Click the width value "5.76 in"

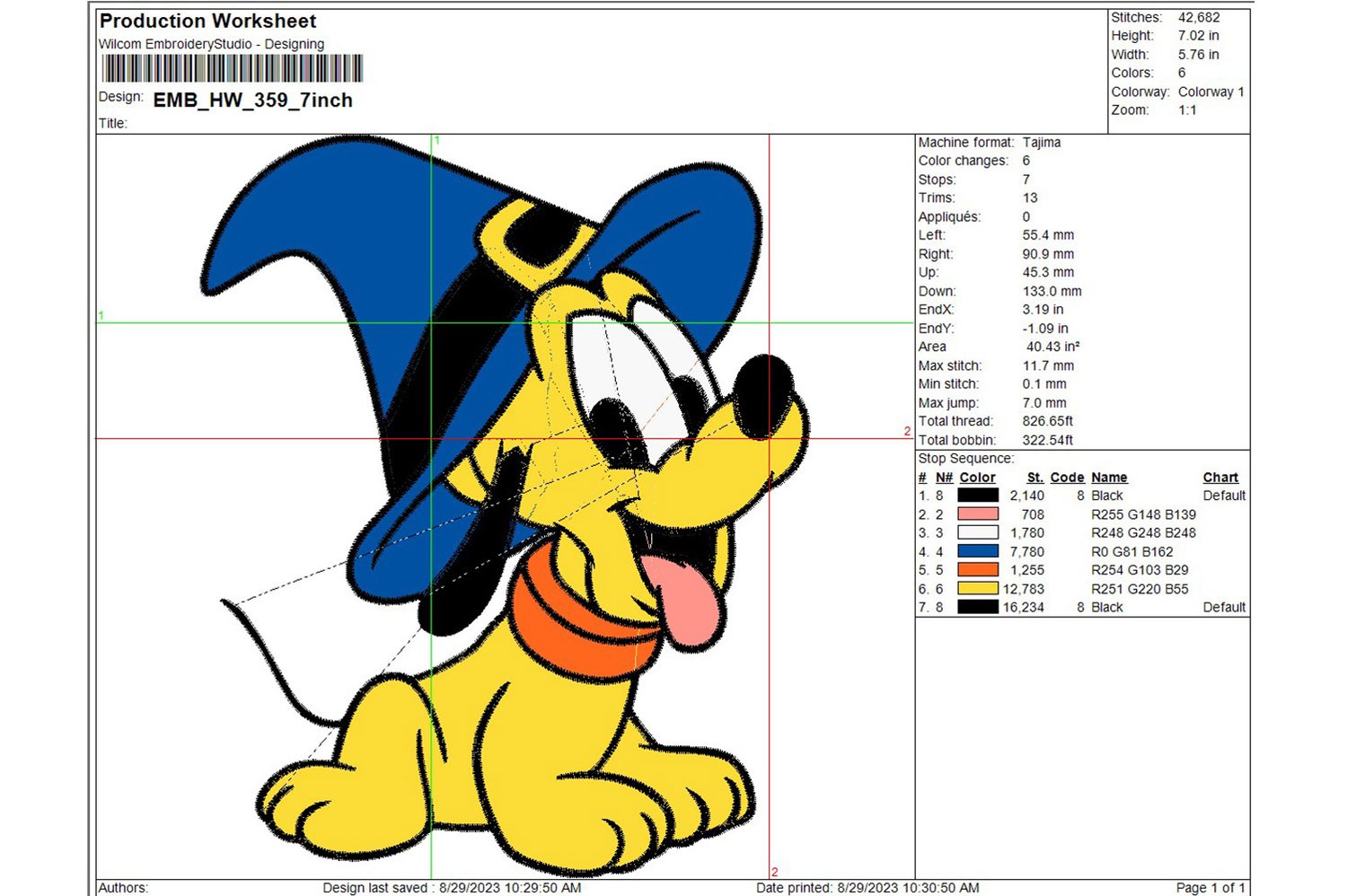(x=1199, y=55)
